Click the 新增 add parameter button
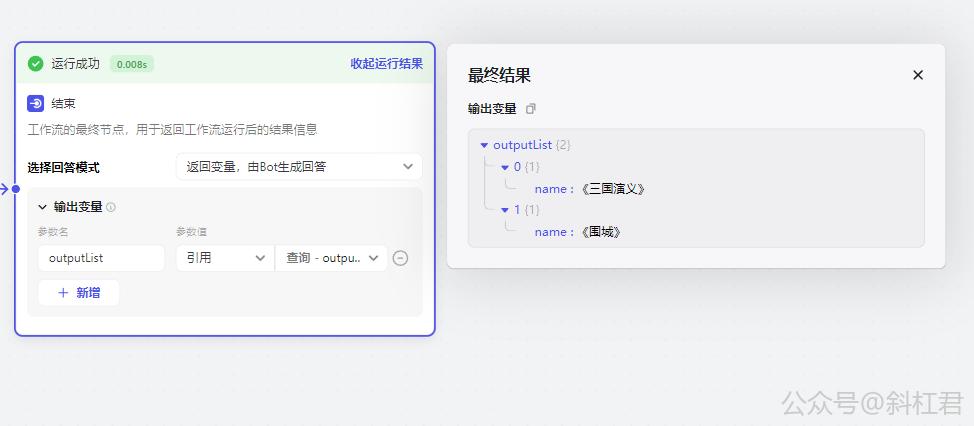The height and width of the screenshot is (426, 974). coord(78,293)
